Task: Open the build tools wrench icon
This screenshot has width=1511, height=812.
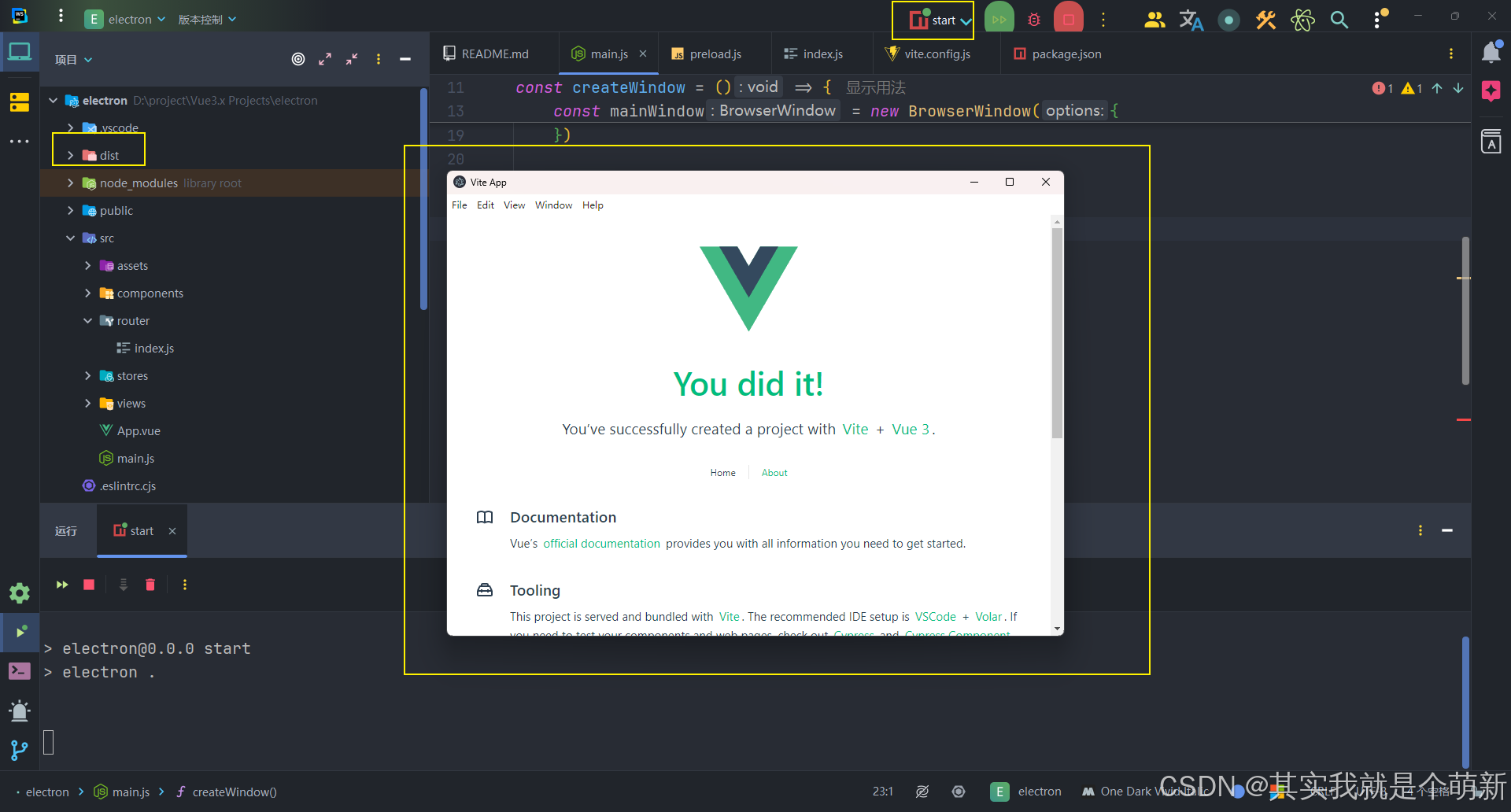Action: coord(1265,20)
